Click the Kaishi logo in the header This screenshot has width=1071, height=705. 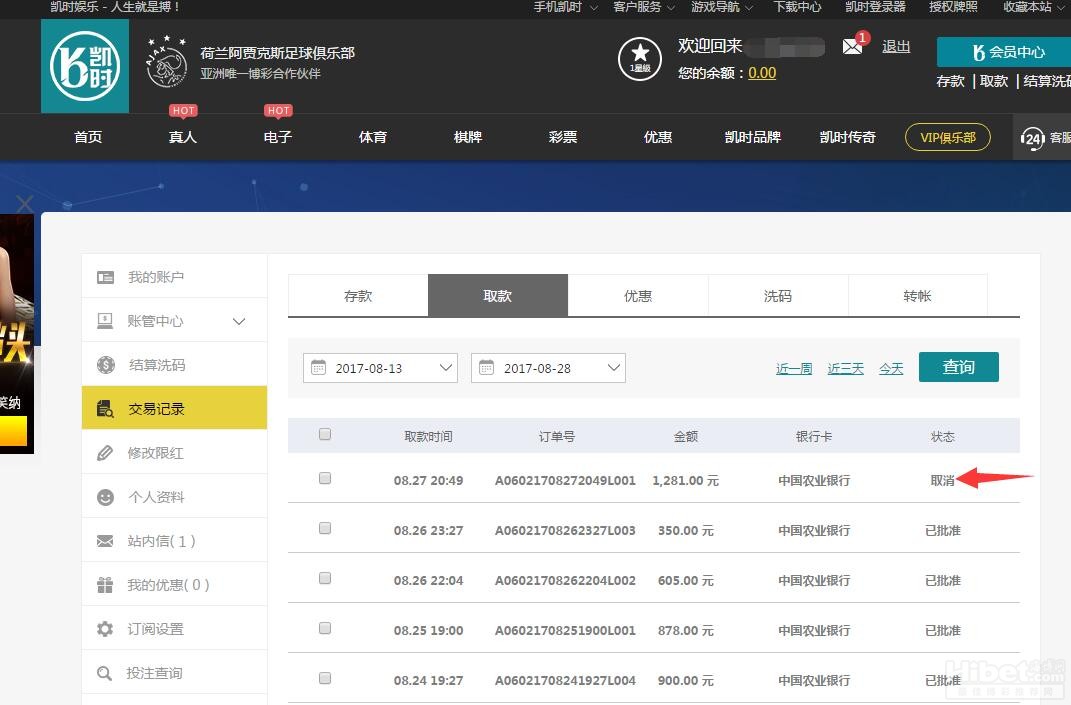[x=85, y=66]
